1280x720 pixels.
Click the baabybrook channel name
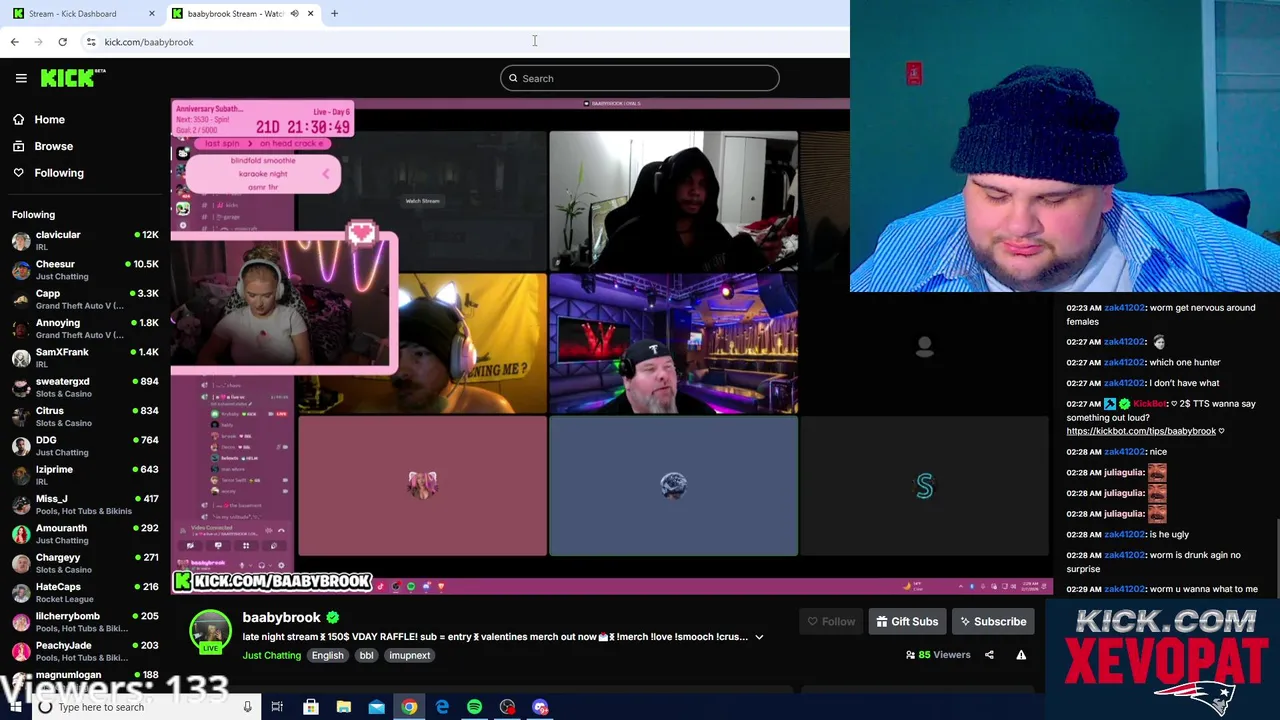coord(281,618)
